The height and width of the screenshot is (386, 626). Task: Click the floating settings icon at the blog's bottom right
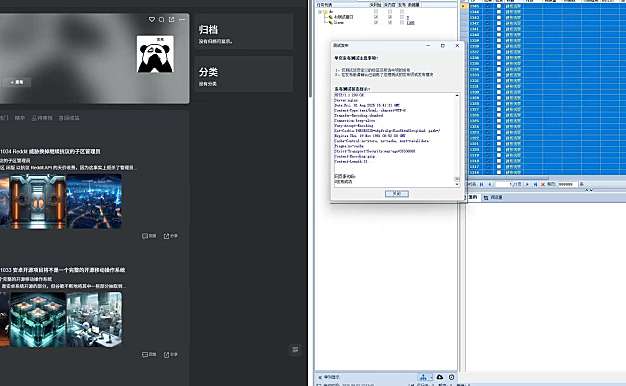tap(295, 350)
